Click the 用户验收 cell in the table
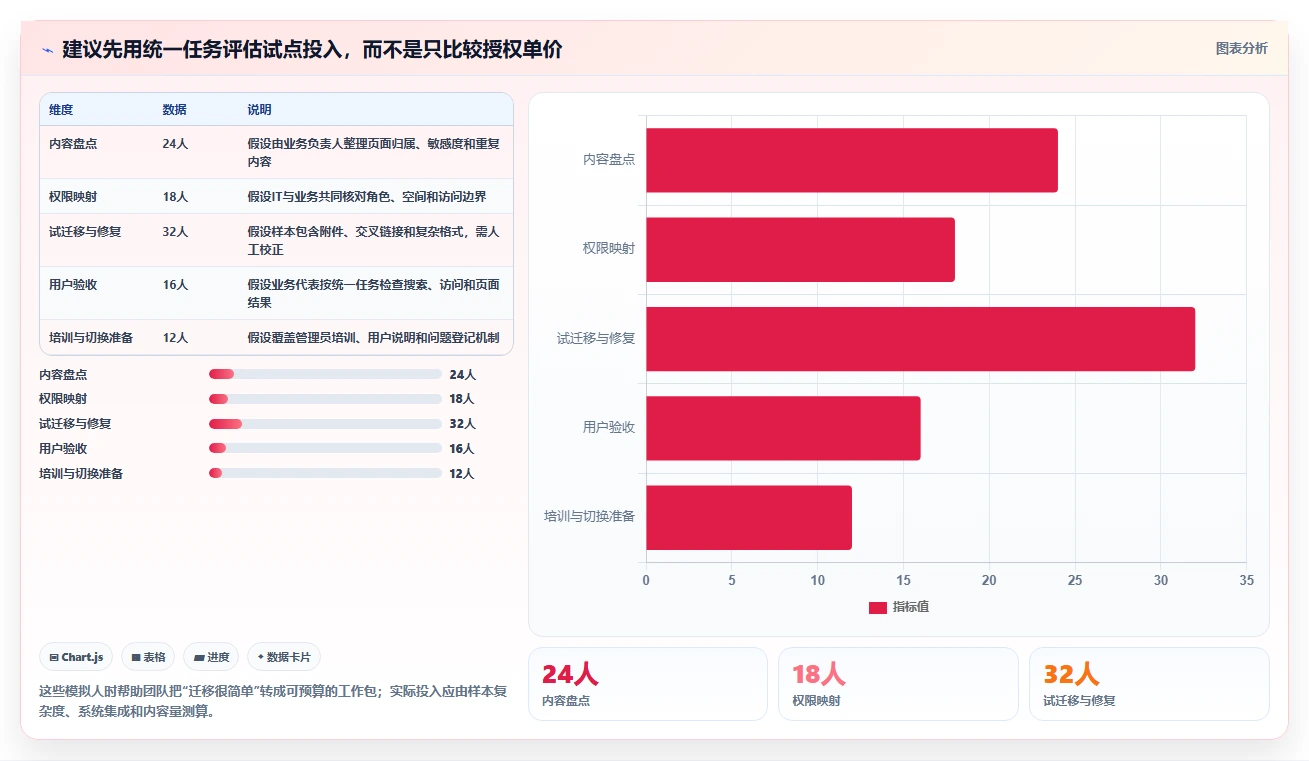This screenshot has height=761, width=1309. (73, 285)
